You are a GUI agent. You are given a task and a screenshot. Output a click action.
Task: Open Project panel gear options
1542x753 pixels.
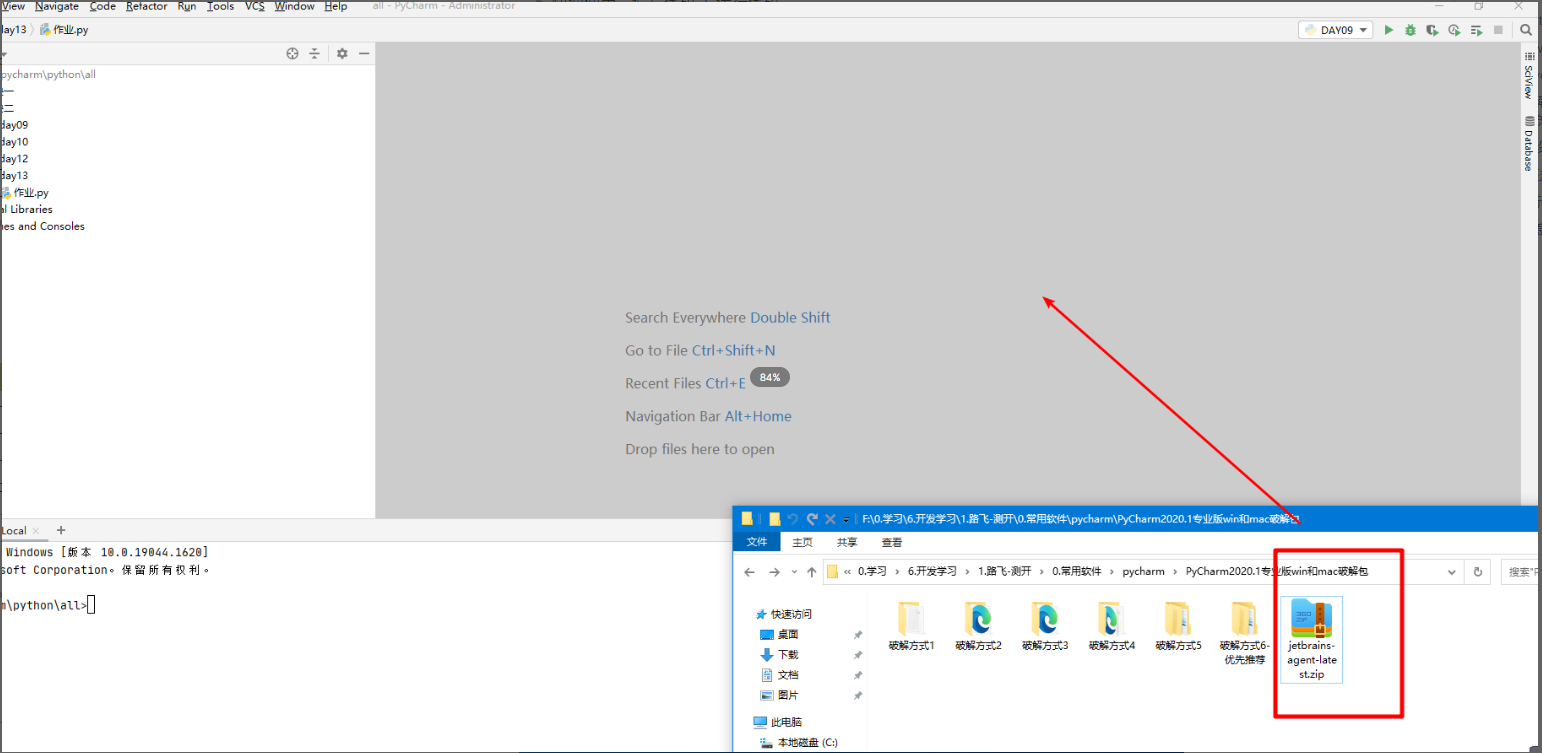[342, 53]
